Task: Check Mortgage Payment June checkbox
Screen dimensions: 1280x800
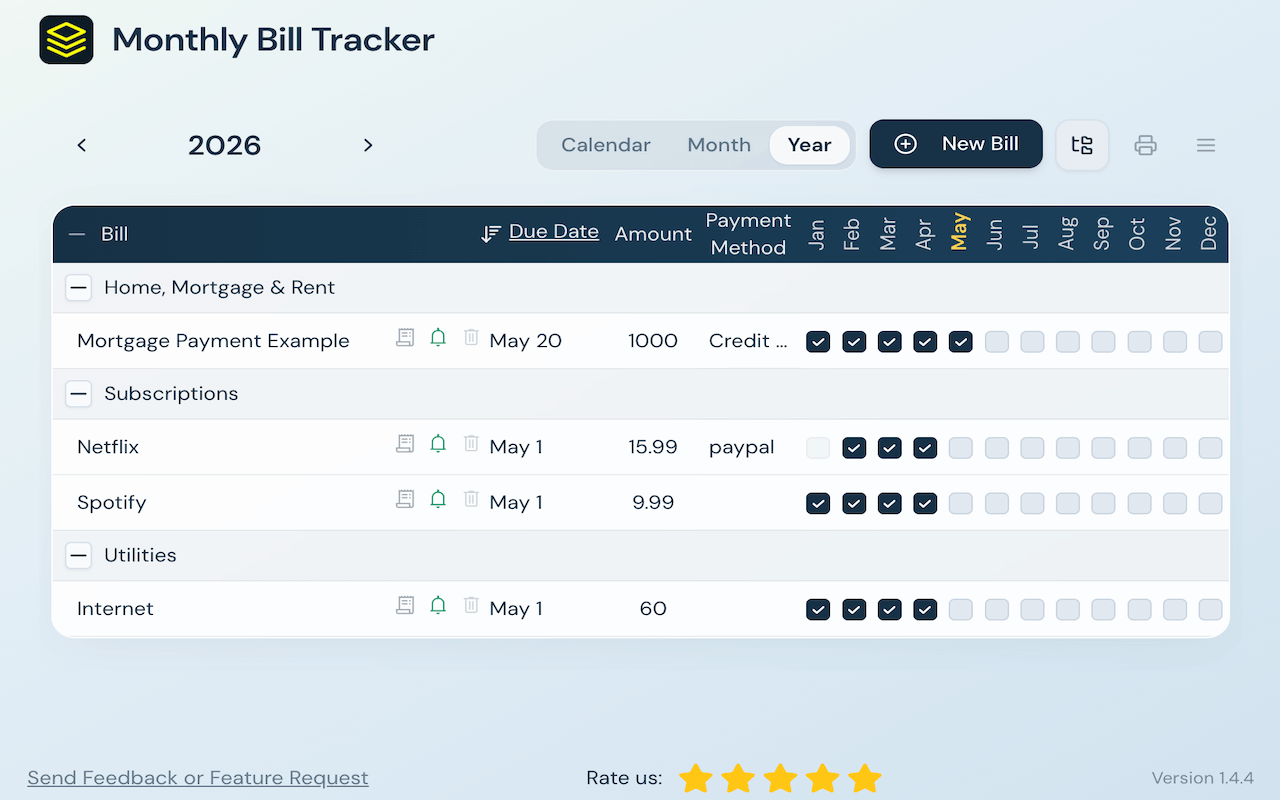Action: pos(997,342)
